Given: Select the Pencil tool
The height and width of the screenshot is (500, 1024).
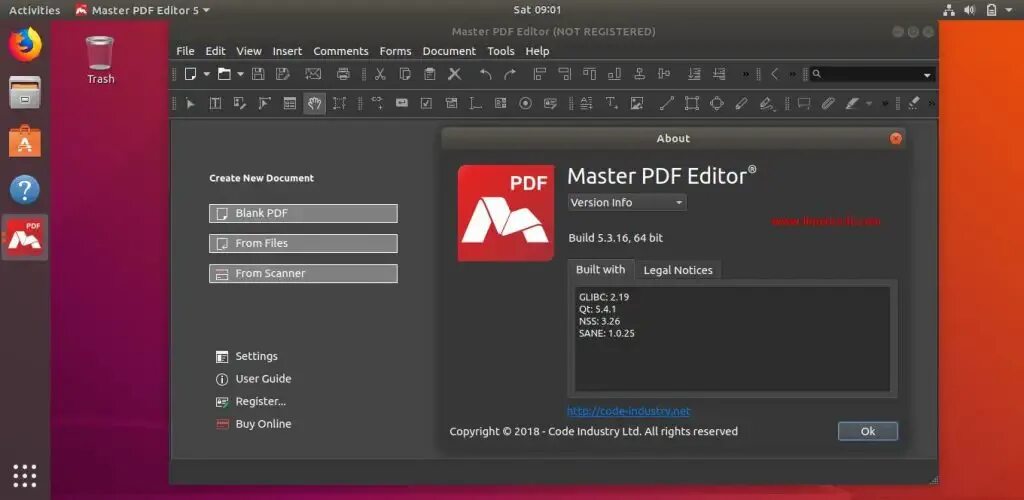Looking at the screenshot, I should tap(741, 103).
